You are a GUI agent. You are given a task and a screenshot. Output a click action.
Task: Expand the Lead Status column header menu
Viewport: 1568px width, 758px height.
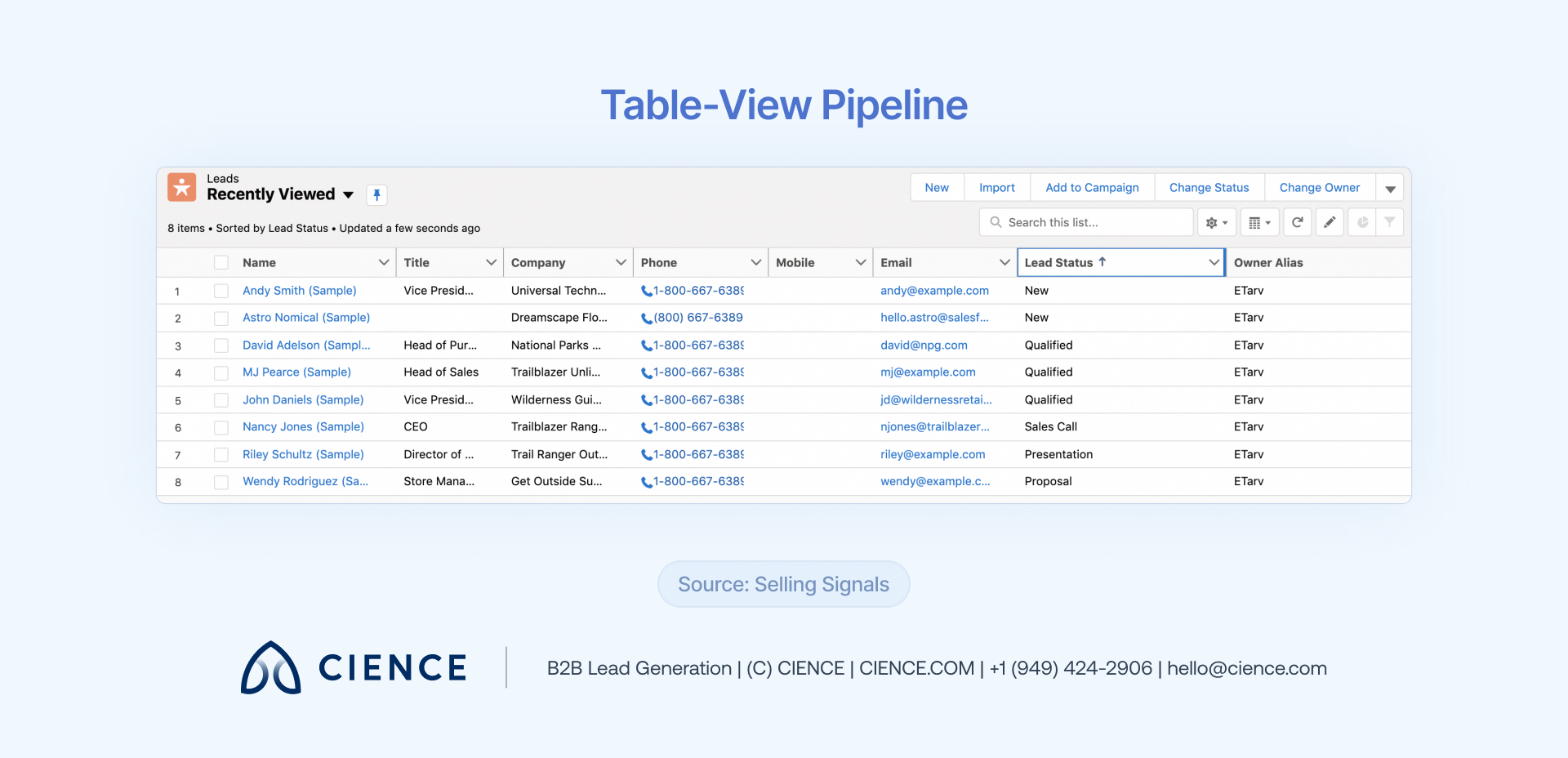(1214, 262)
